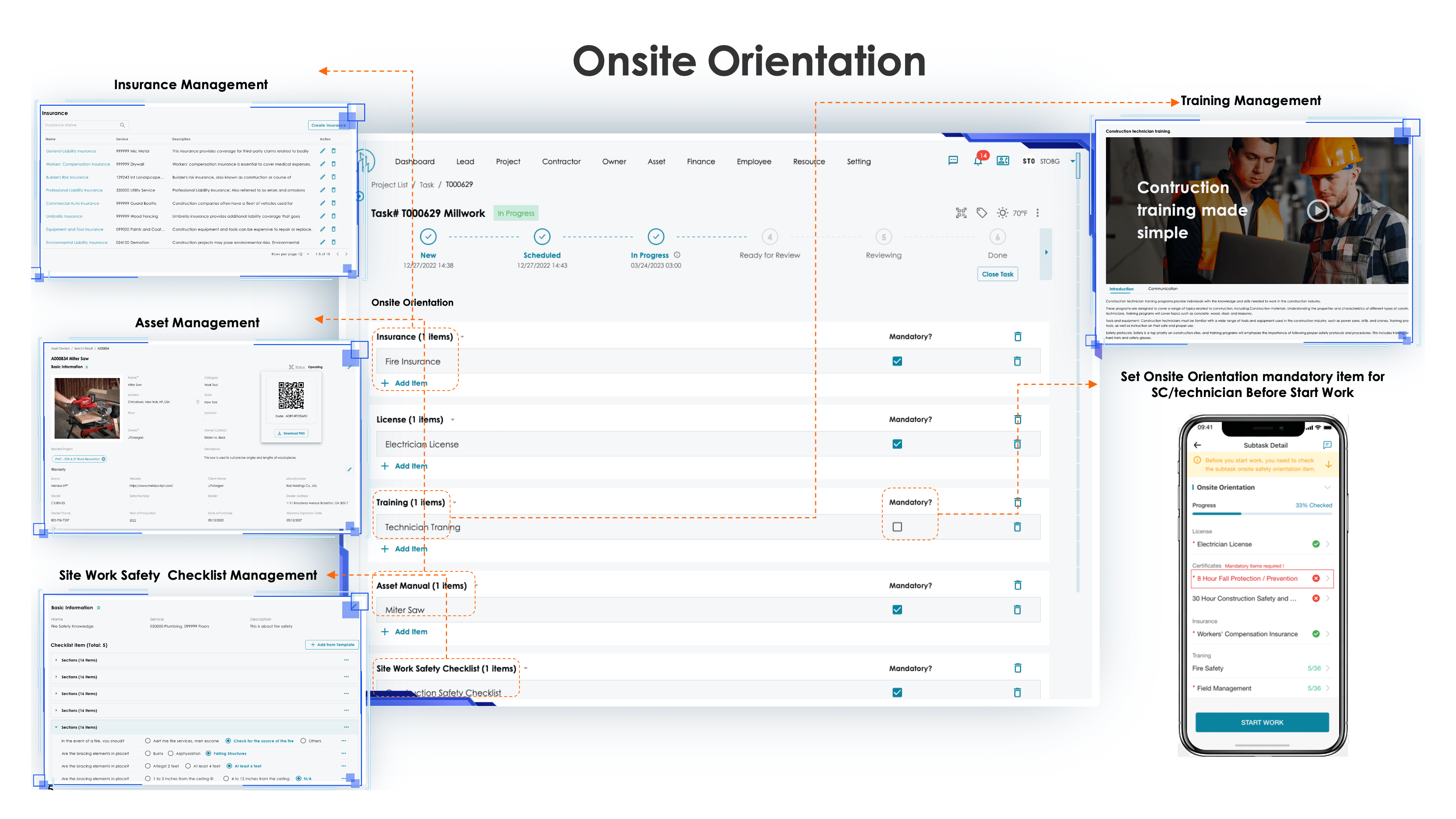Delete the Miter Saw item
The image size is (1456, 819).
click(x=1017, y=610)
